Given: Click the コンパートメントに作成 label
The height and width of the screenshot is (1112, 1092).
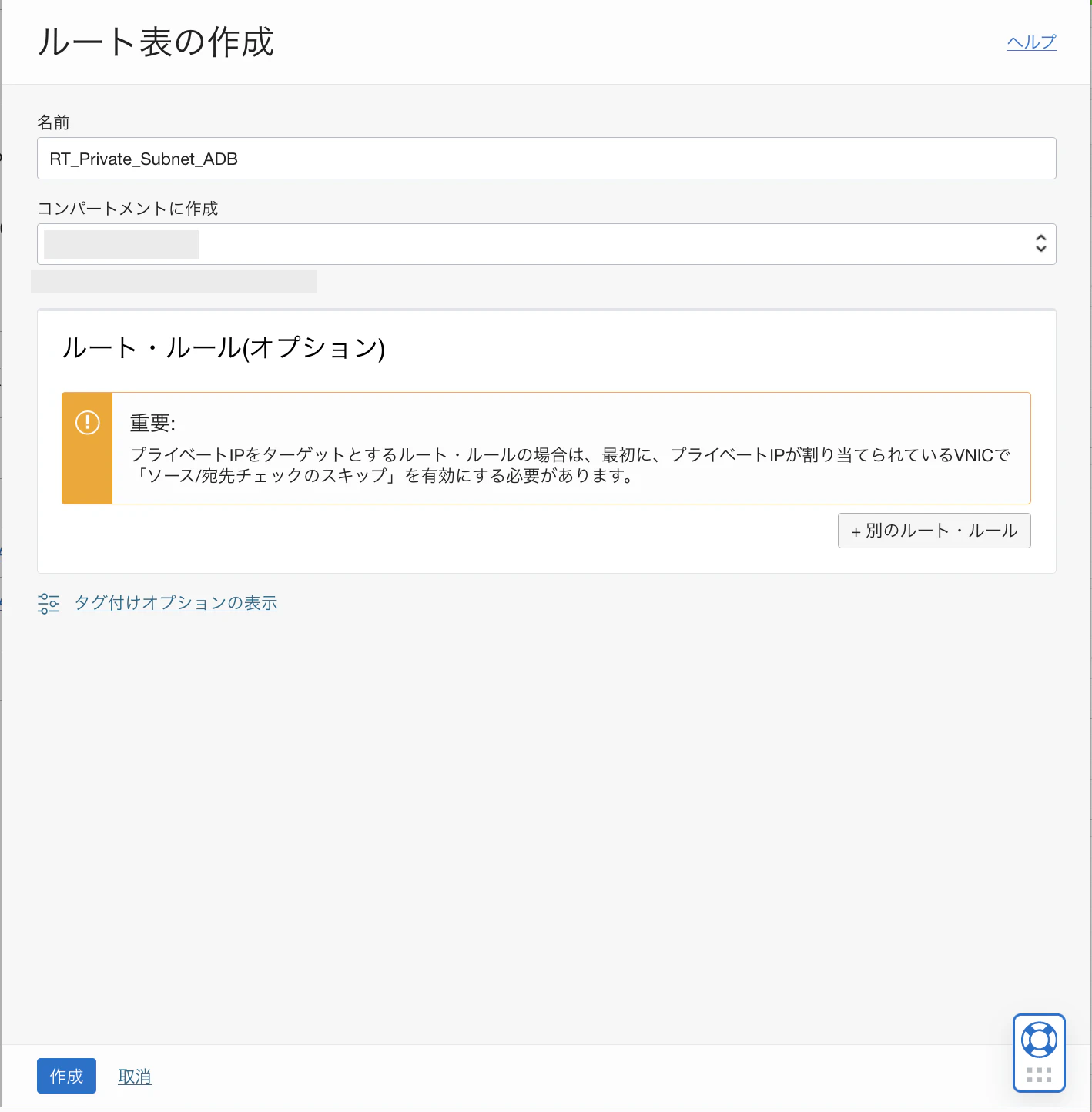Looking at the screenshot, I should (x=128, y=209).
